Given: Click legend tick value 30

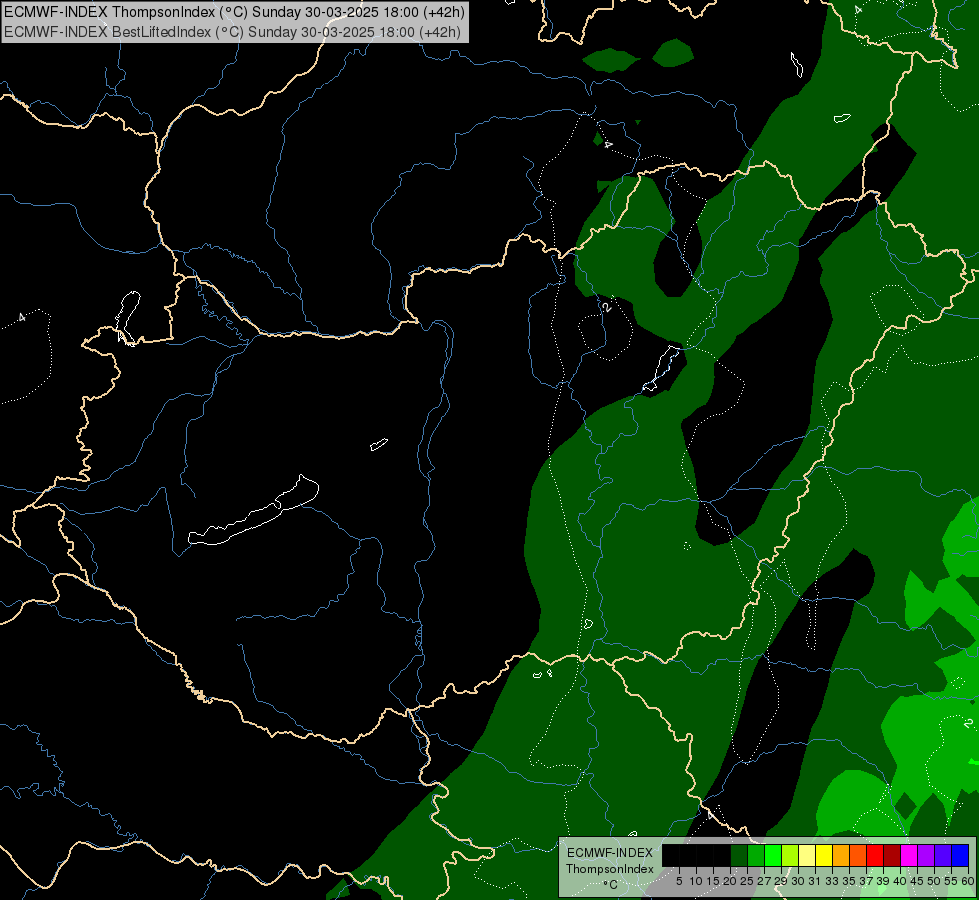Looking at the screenshot, I should pos(798,881).
